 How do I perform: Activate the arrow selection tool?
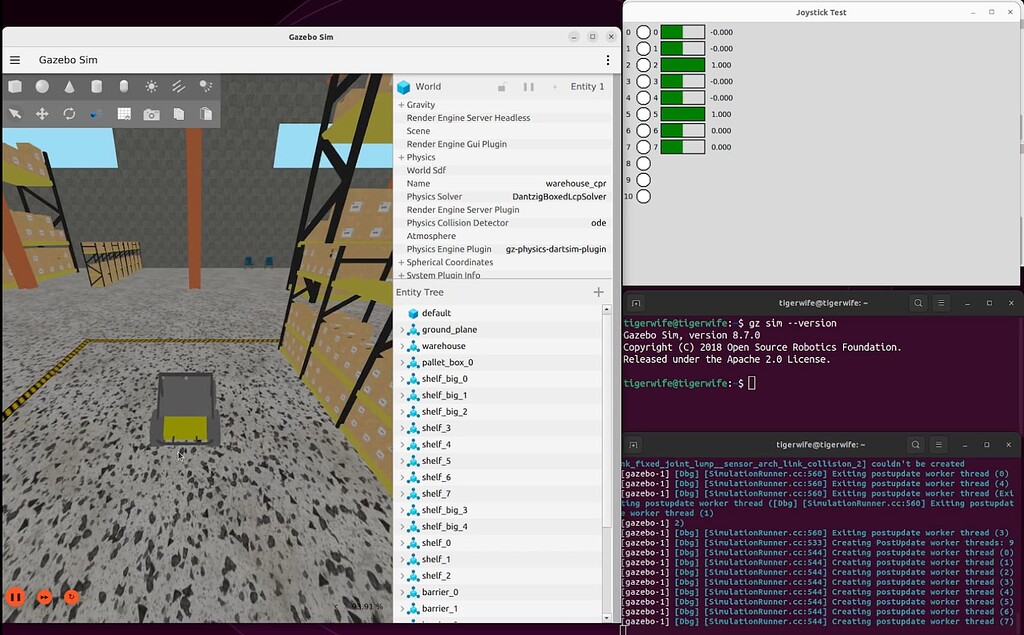tap(14, 113)
